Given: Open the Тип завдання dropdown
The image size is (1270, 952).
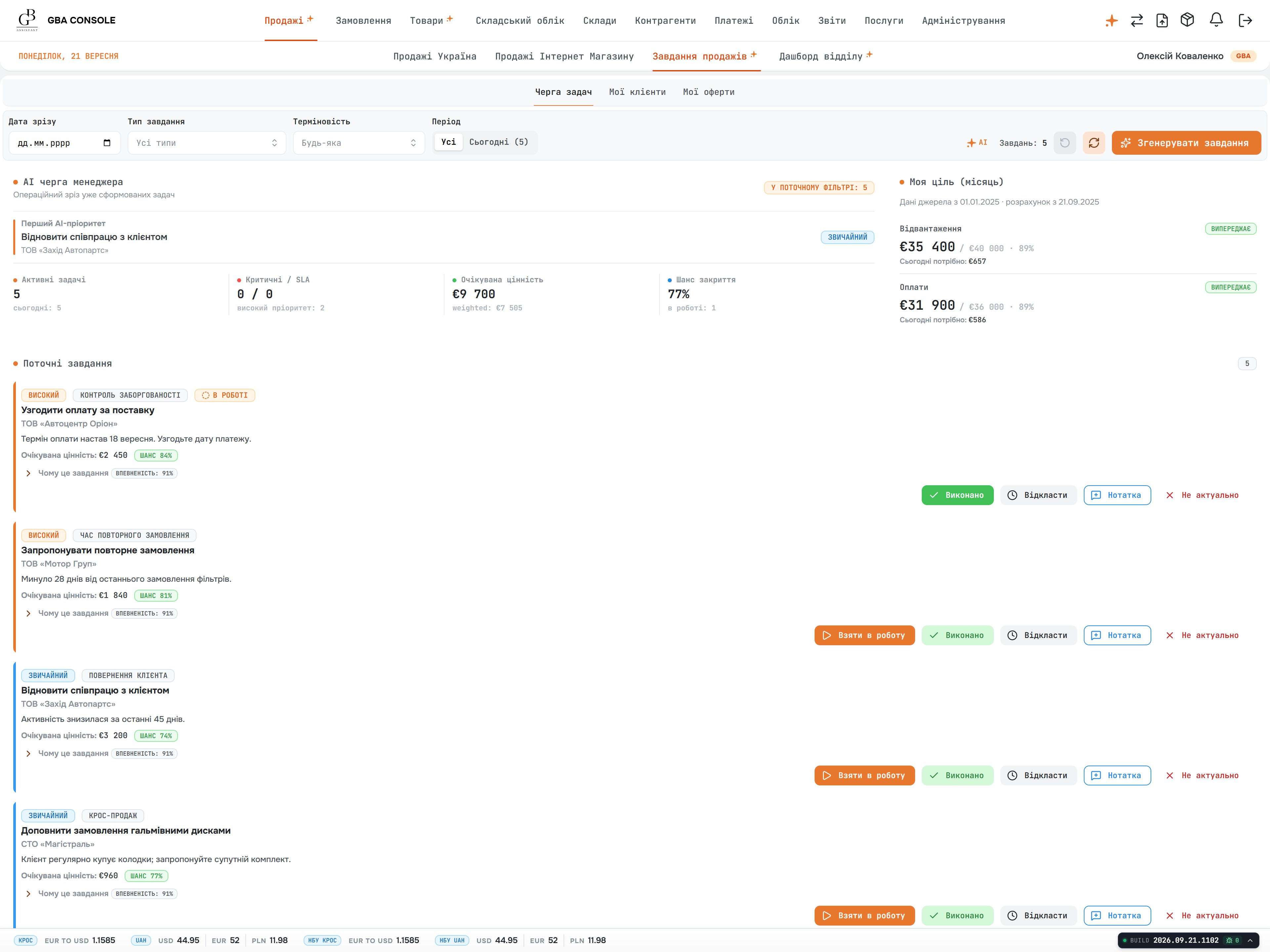Looking at the screenshot, I should 207,143.
